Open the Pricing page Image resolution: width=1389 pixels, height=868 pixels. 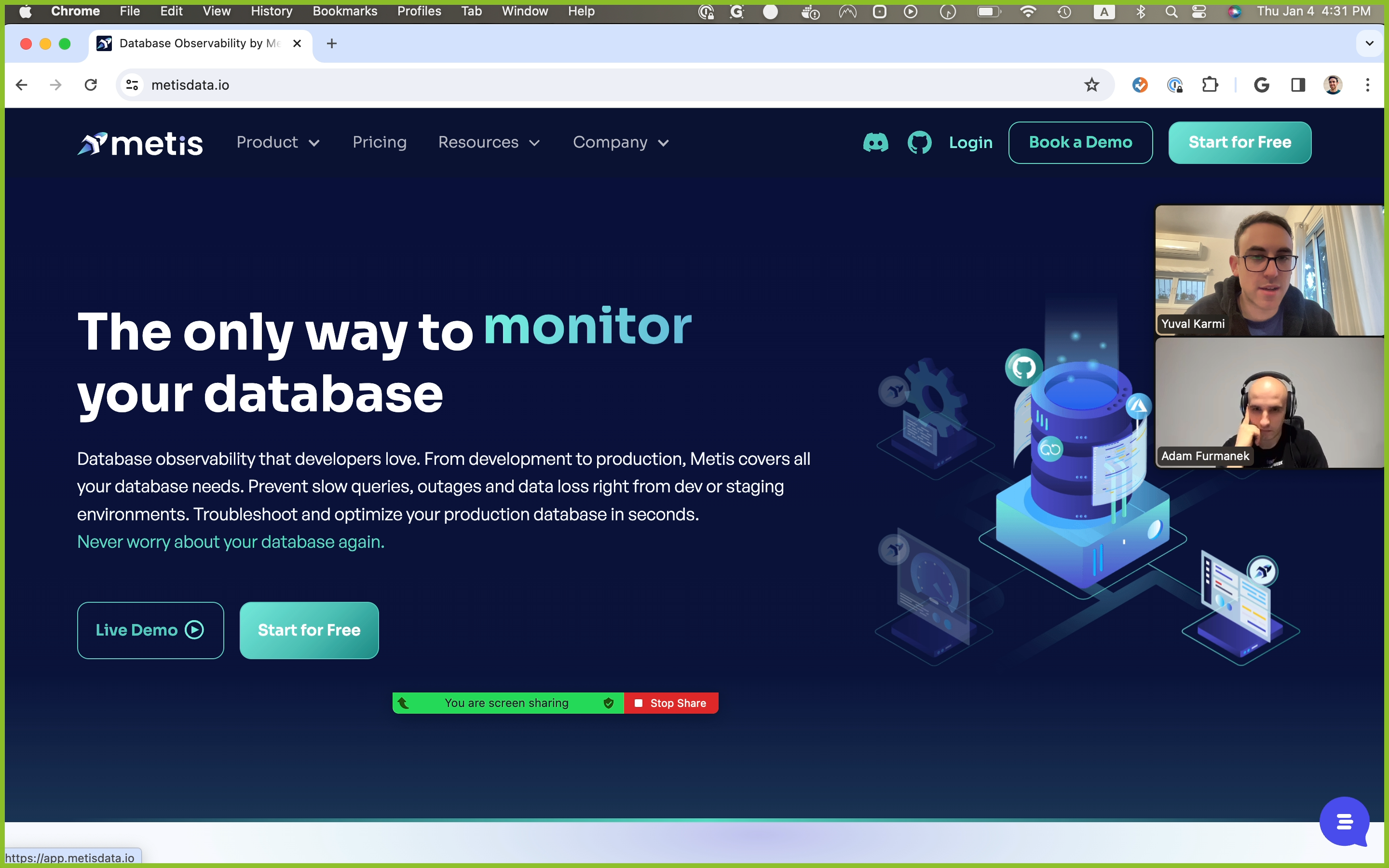(x=380, y=142)
